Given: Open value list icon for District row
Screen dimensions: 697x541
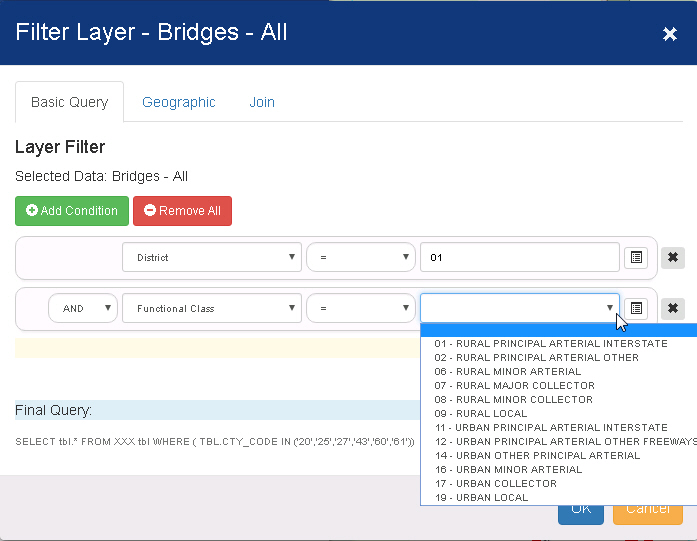Looking at the screenshot, I should coord(635,258).
